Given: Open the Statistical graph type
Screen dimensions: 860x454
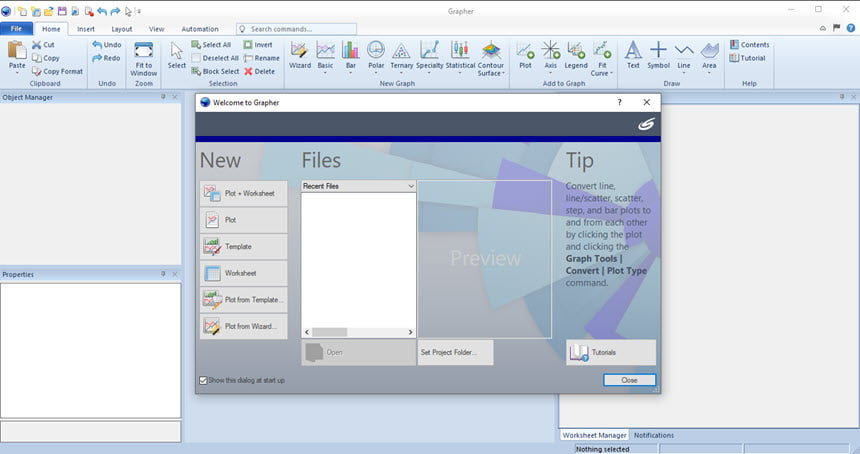Looking at the screenshot, I should point(460,56).
